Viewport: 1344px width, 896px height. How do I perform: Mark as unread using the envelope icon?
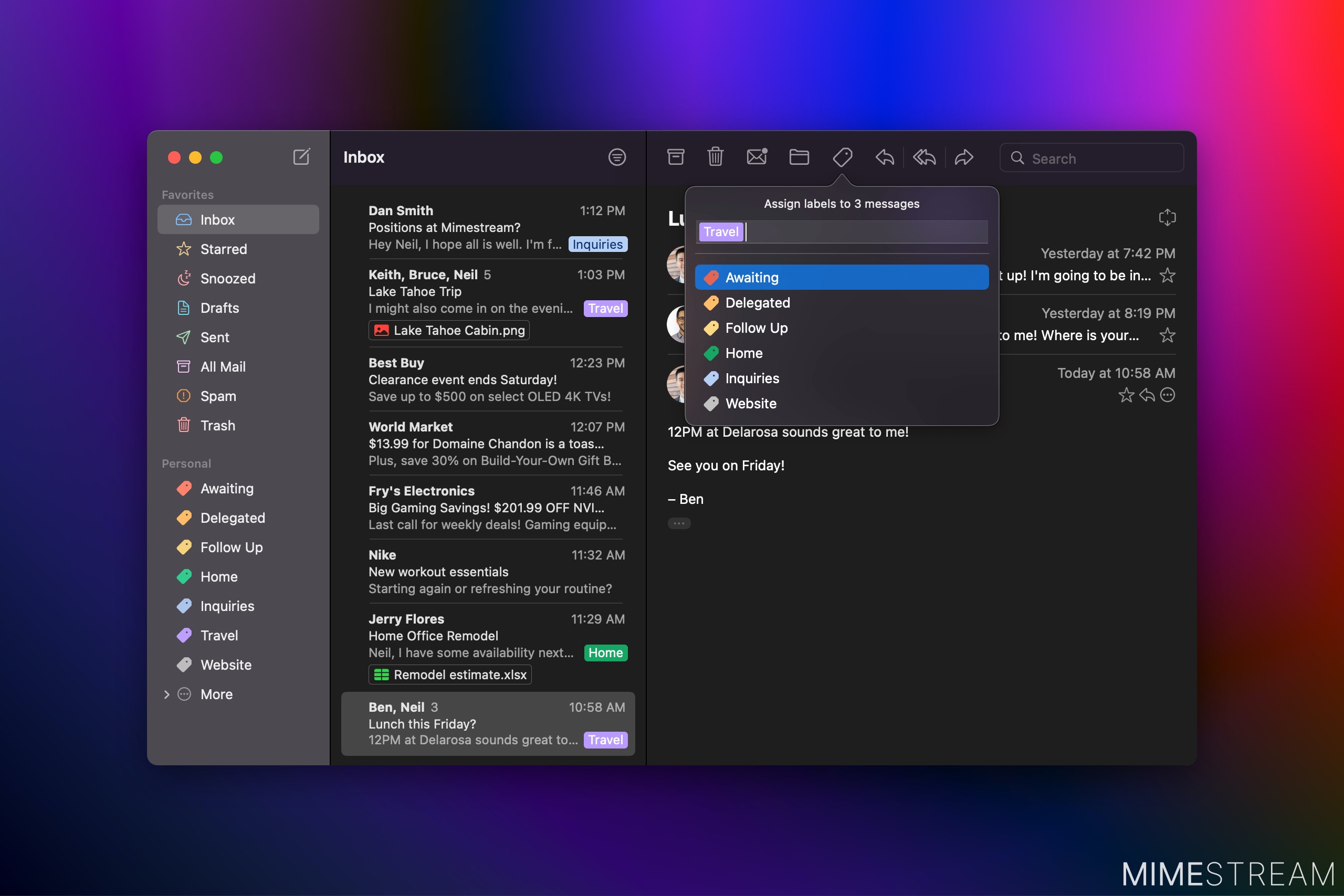(757, 156)
